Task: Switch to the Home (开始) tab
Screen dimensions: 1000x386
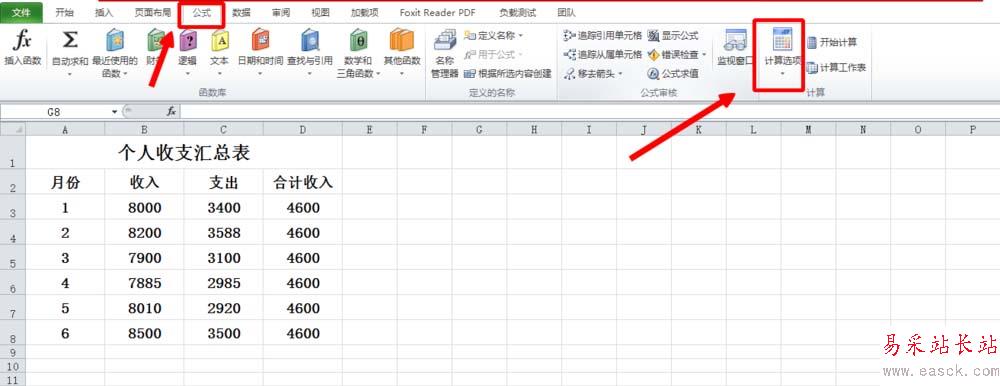Action: (64, 12)
